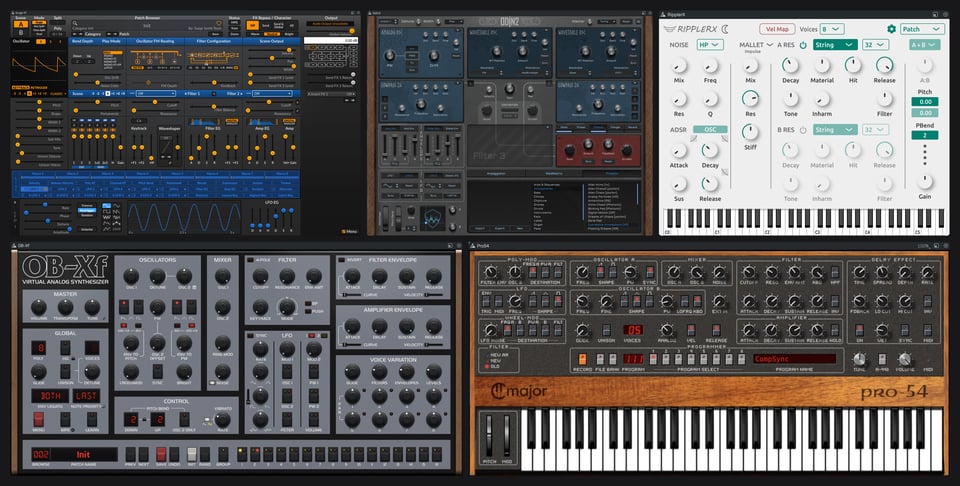Viewport: 960px width, 486px height.
Task: Click NEXT patch switch in OB-Xf
Action: click(143, 454)
